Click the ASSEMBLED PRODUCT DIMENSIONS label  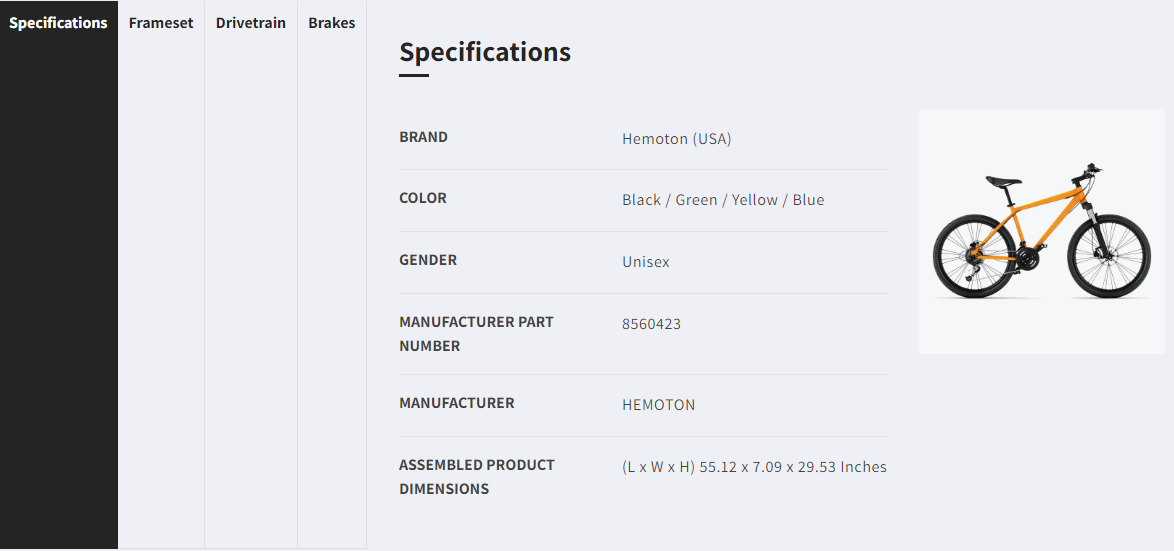tap(476, 477)
